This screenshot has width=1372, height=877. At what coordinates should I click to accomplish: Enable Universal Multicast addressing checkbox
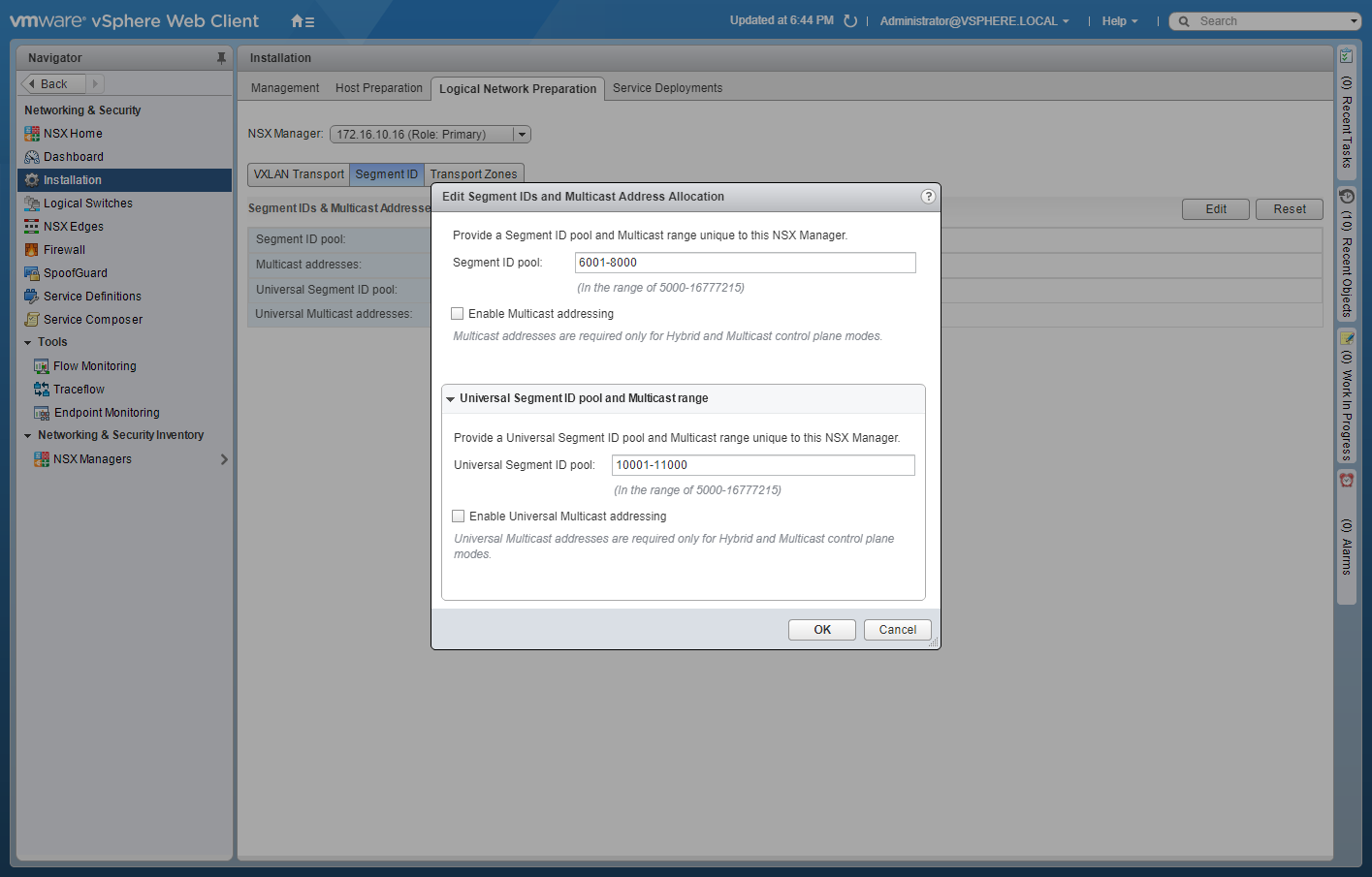click(459, 517)
